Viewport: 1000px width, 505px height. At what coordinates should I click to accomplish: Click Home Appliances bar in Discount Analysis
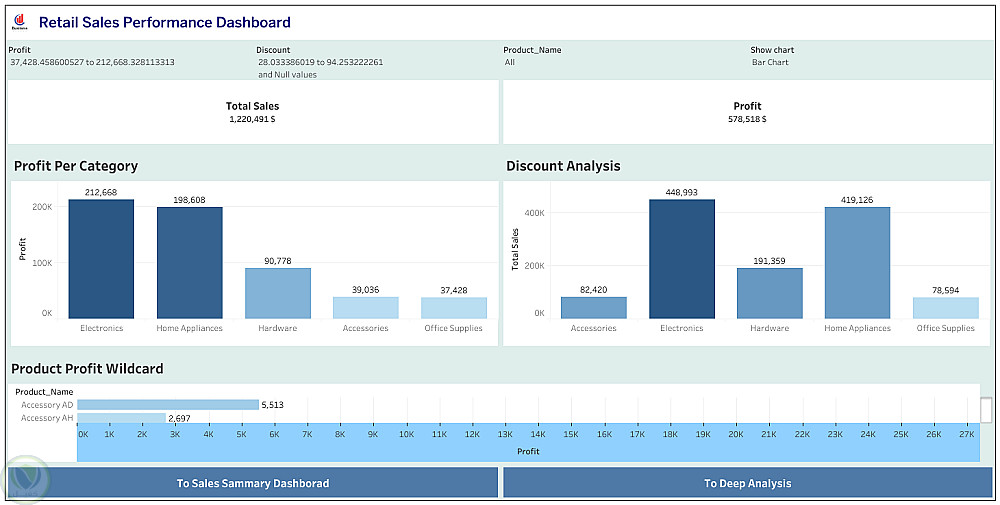click(857, 263)
